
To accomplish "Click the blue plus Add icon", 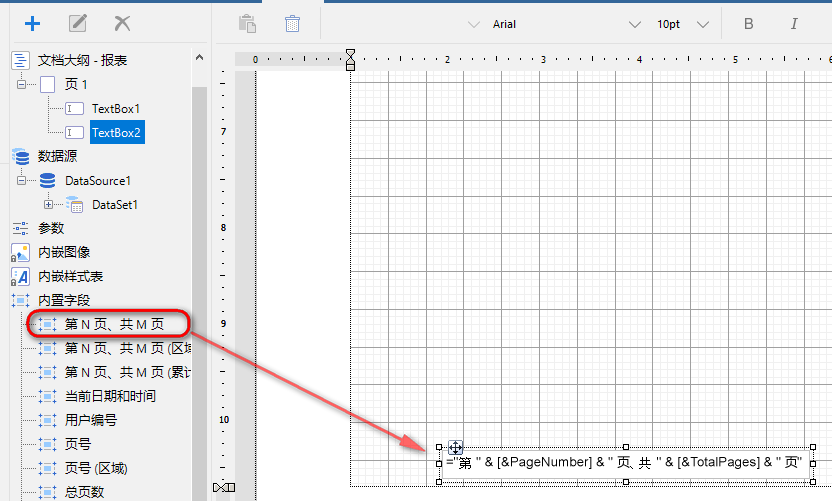I will 32,23.
